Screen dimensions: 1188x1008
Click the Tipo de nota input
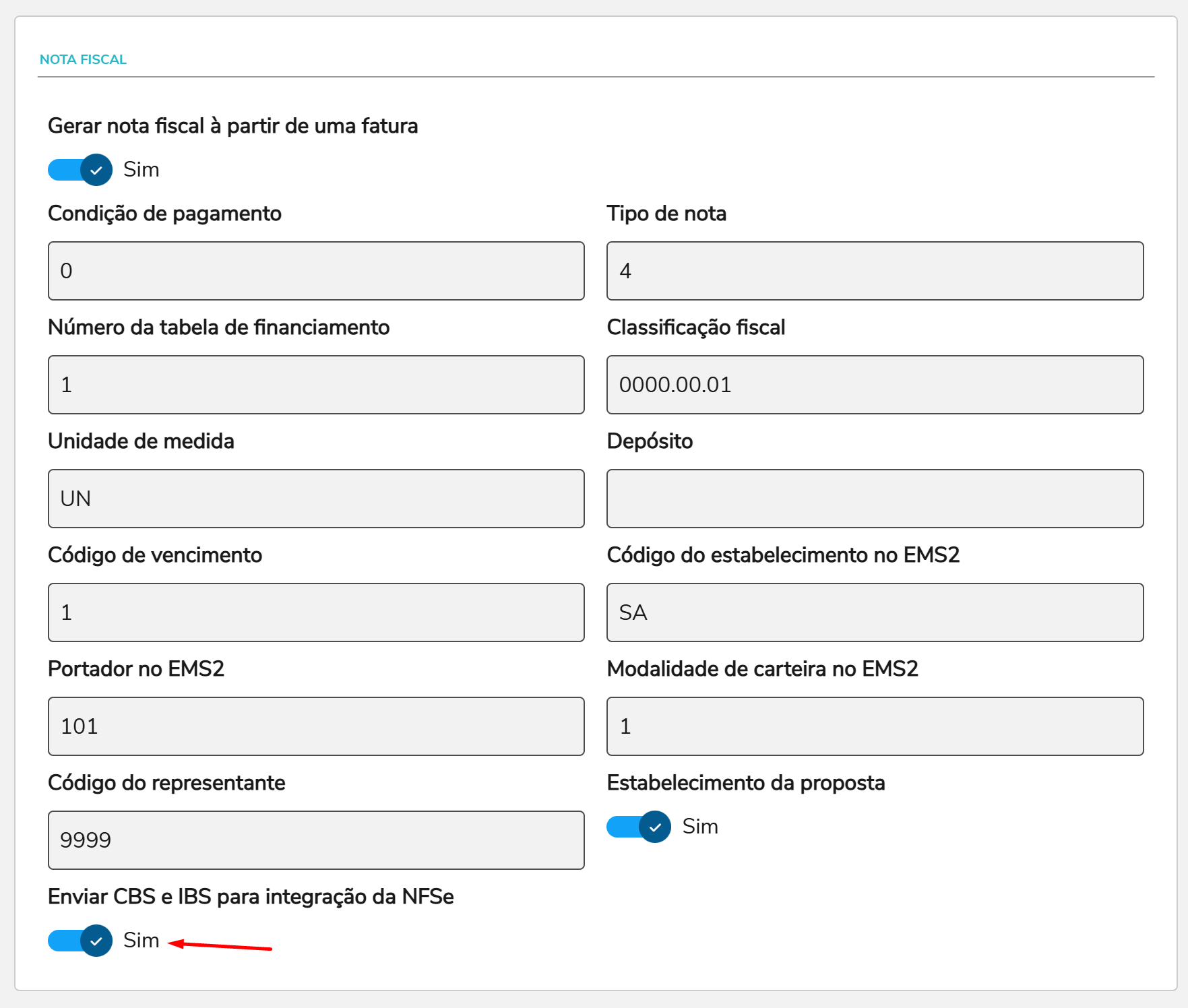pyautogui.click(x=875, y=271)
